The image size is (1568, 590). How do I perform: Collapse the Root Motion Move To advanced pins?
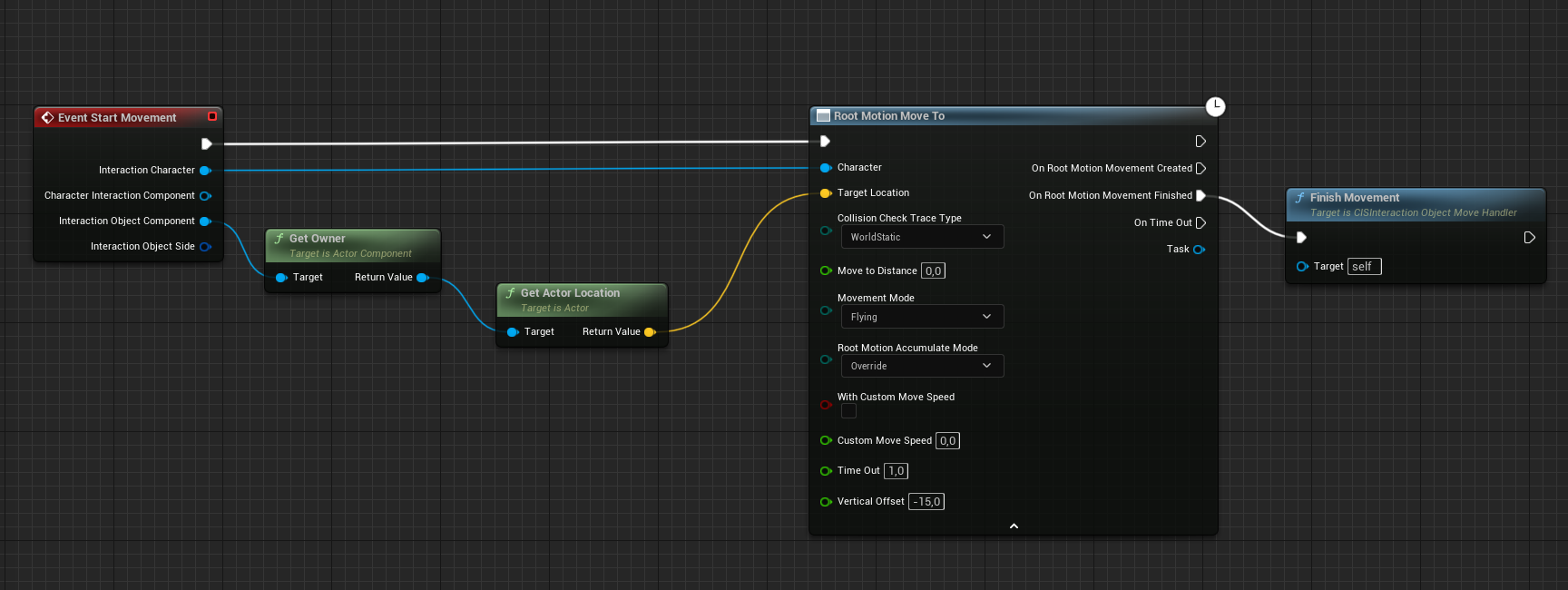(x=1014, y=526)
